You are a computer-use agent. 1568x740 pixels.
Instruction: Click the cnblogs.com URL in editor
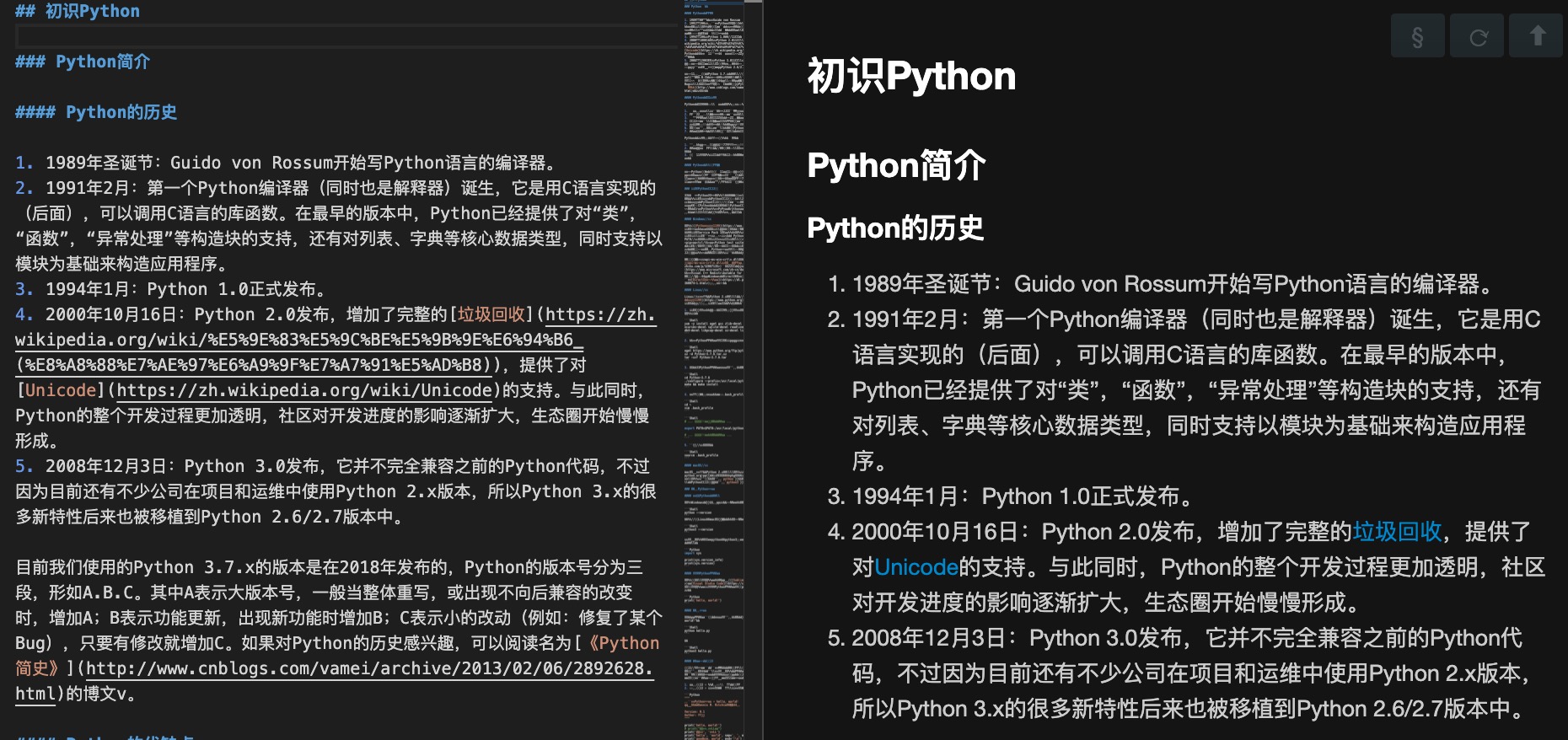[335, 681]
